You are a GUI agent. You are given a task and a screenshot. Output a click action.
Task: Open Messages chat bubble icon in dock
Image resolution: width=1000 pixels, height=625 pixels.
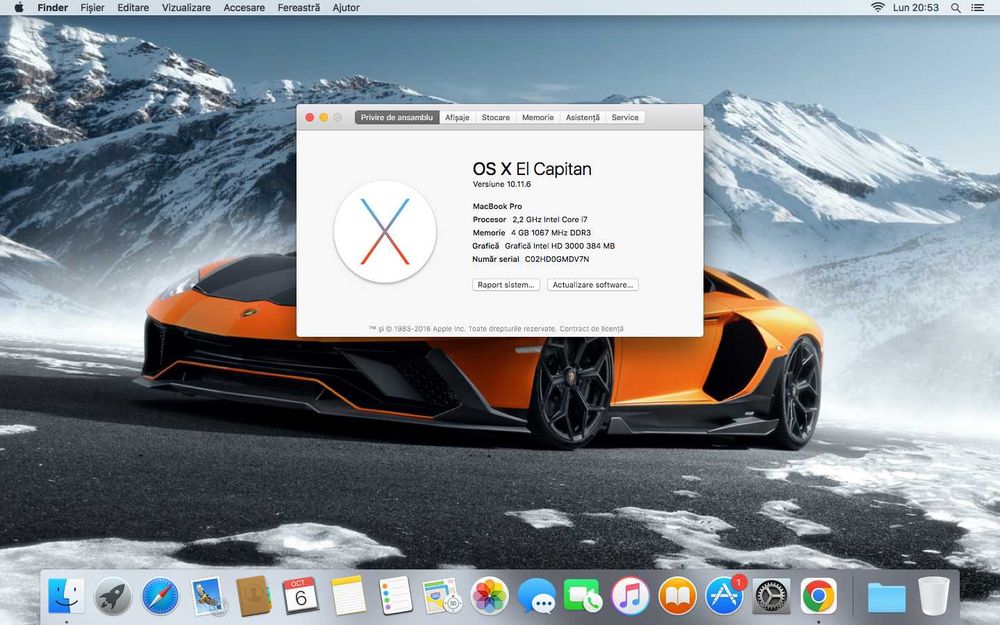click(536, 597)
